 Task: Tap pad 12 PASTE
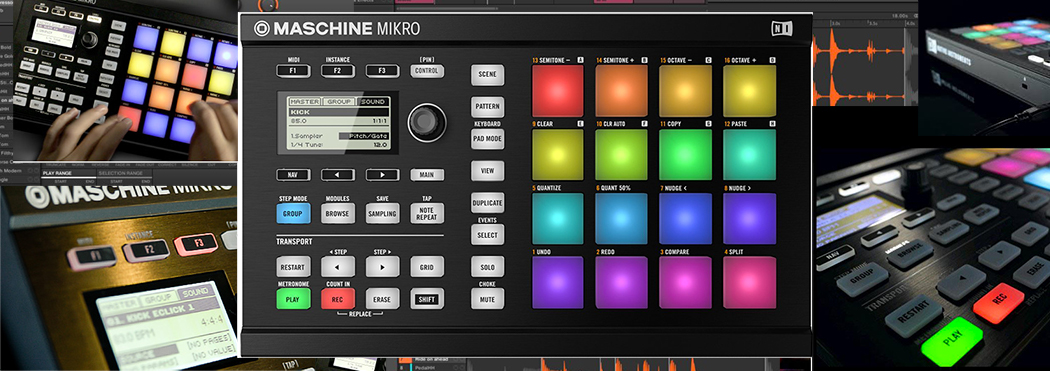point(749,155)
